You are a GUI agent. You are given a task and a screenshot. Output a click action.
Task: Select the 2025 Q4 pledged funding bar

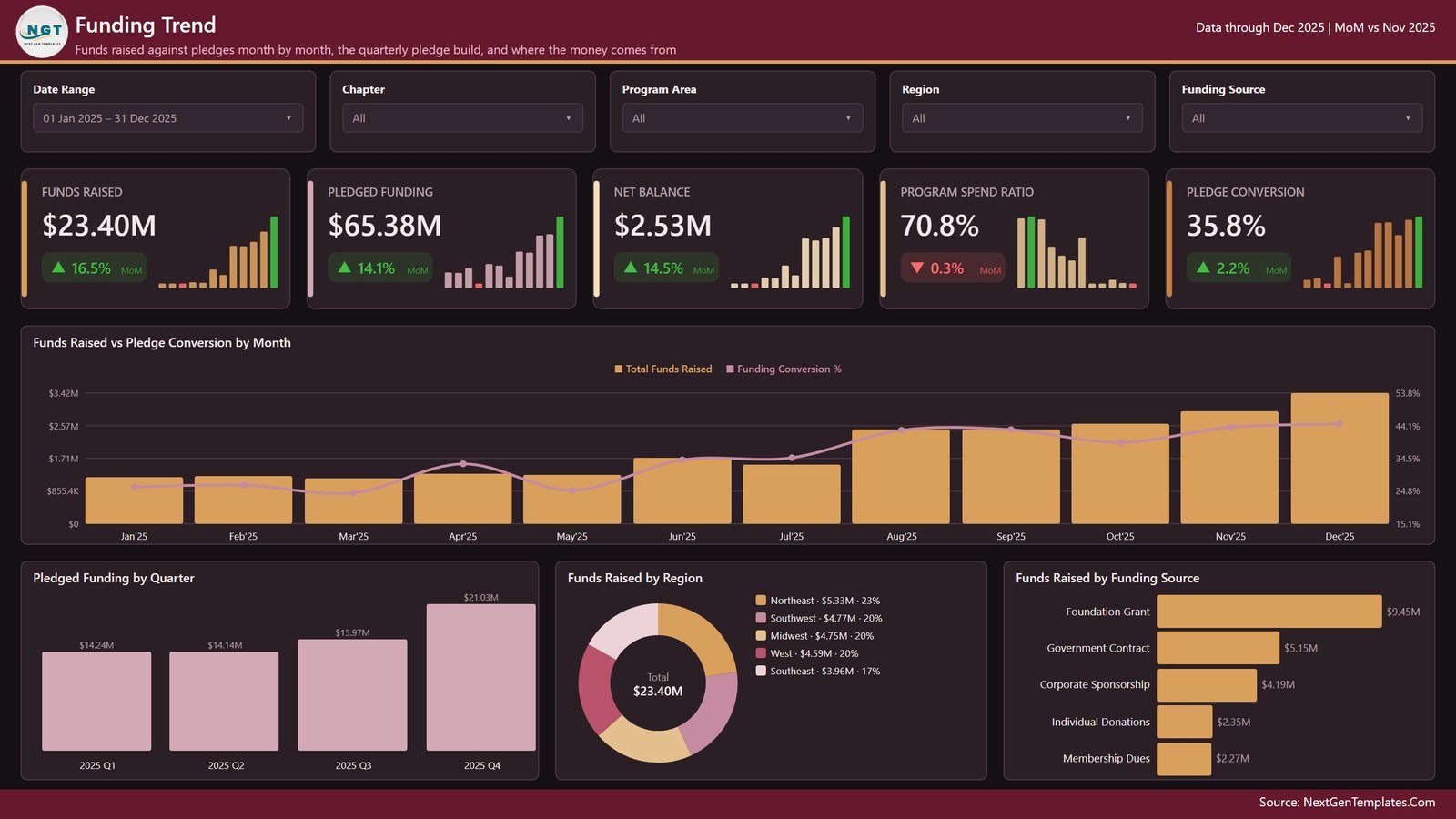coord(481,678)
